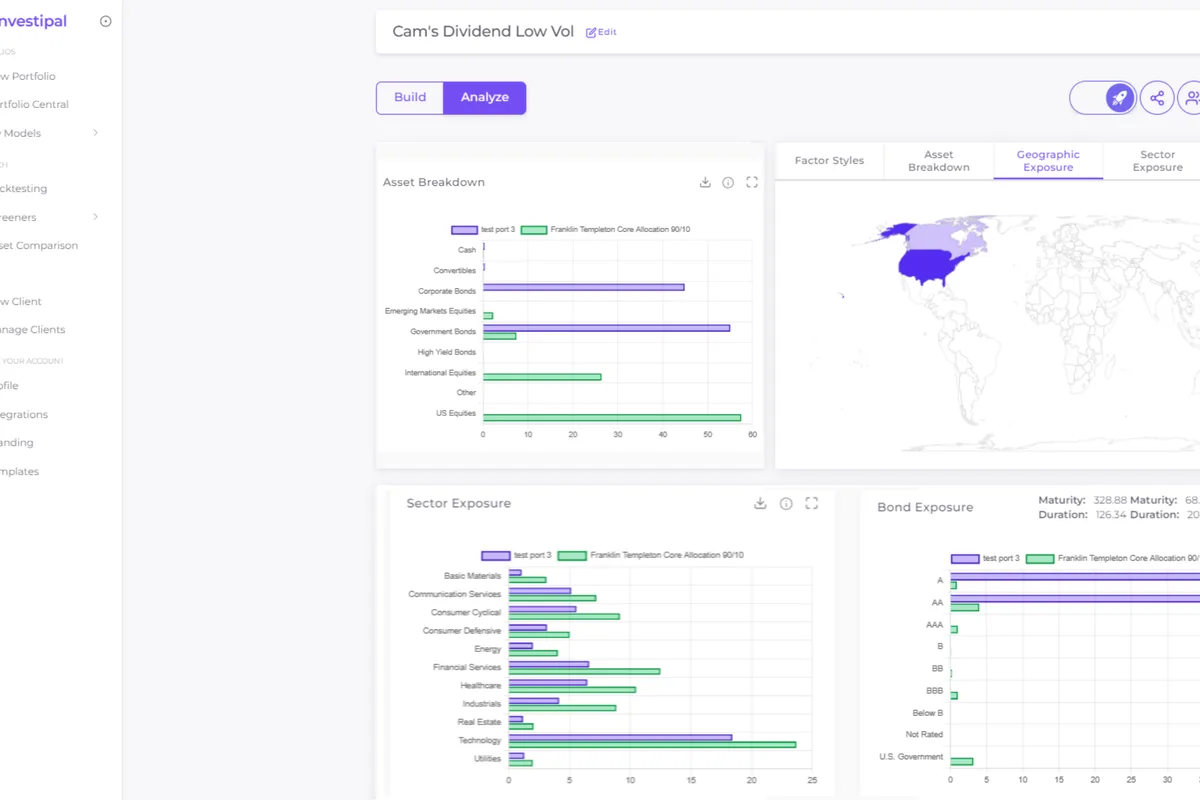Switch to Build mode
The width and height of the screenshot is (1200, 800).
click(x=410, y=97)
